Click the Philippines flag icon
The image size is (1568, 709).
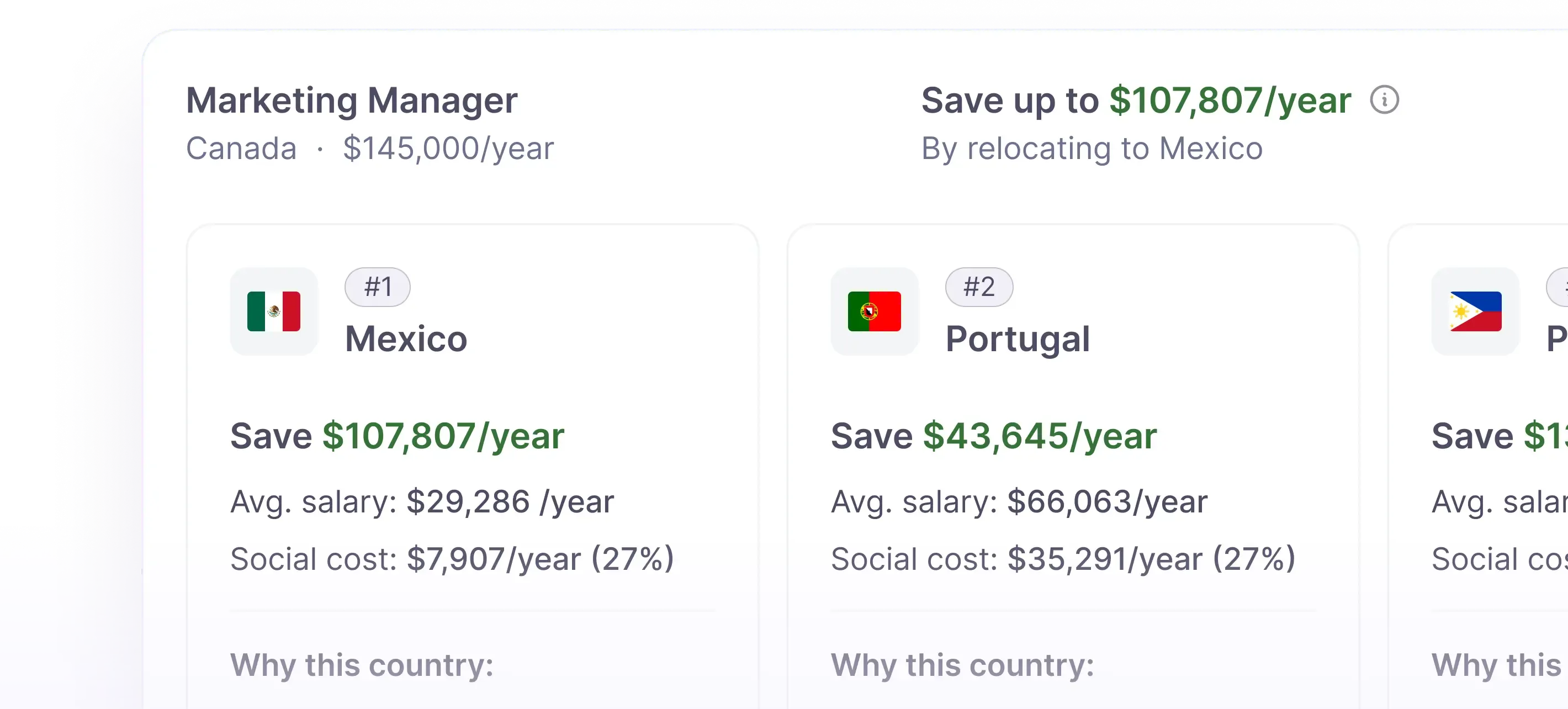pyautogui.click(x=1475, y=311)
